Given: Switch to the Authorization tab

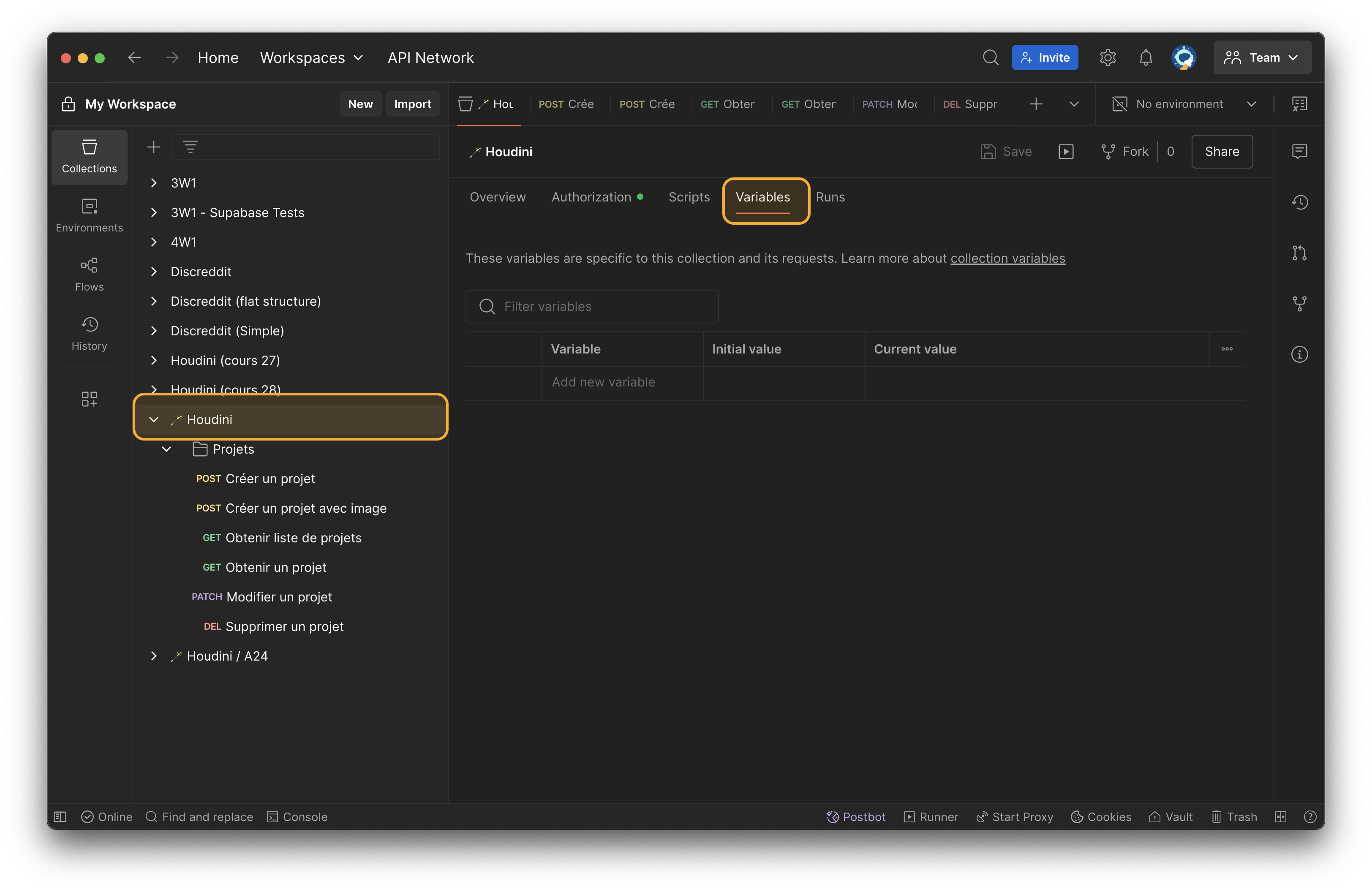Looking at the screenshot, I should tap(597, 197).
